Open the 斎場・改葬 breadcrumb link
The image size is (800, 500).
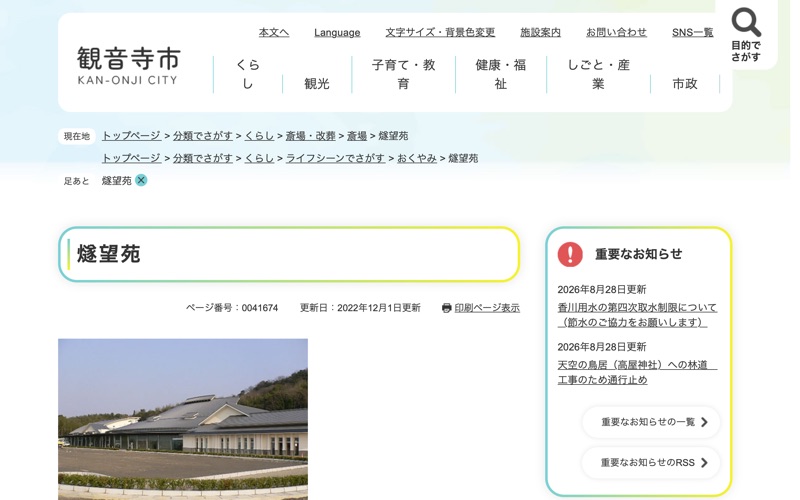310,136
